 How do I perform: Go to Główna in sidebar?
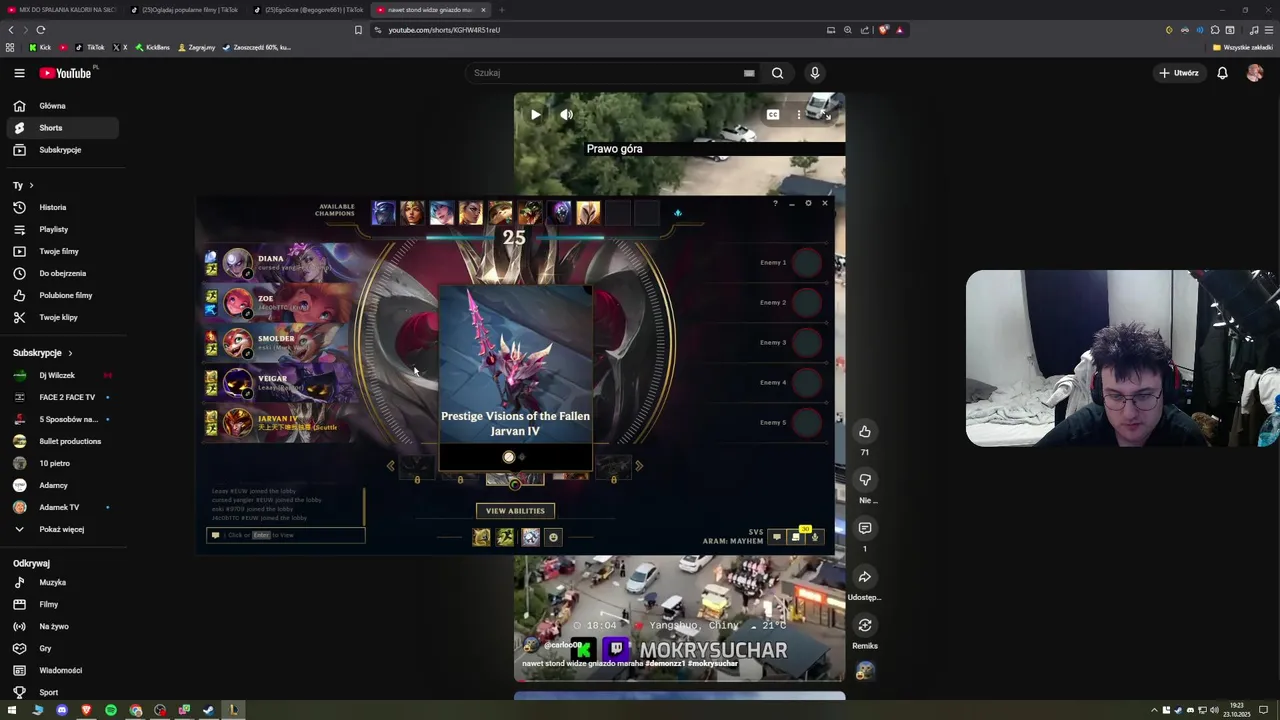click(x=60, y=106)
